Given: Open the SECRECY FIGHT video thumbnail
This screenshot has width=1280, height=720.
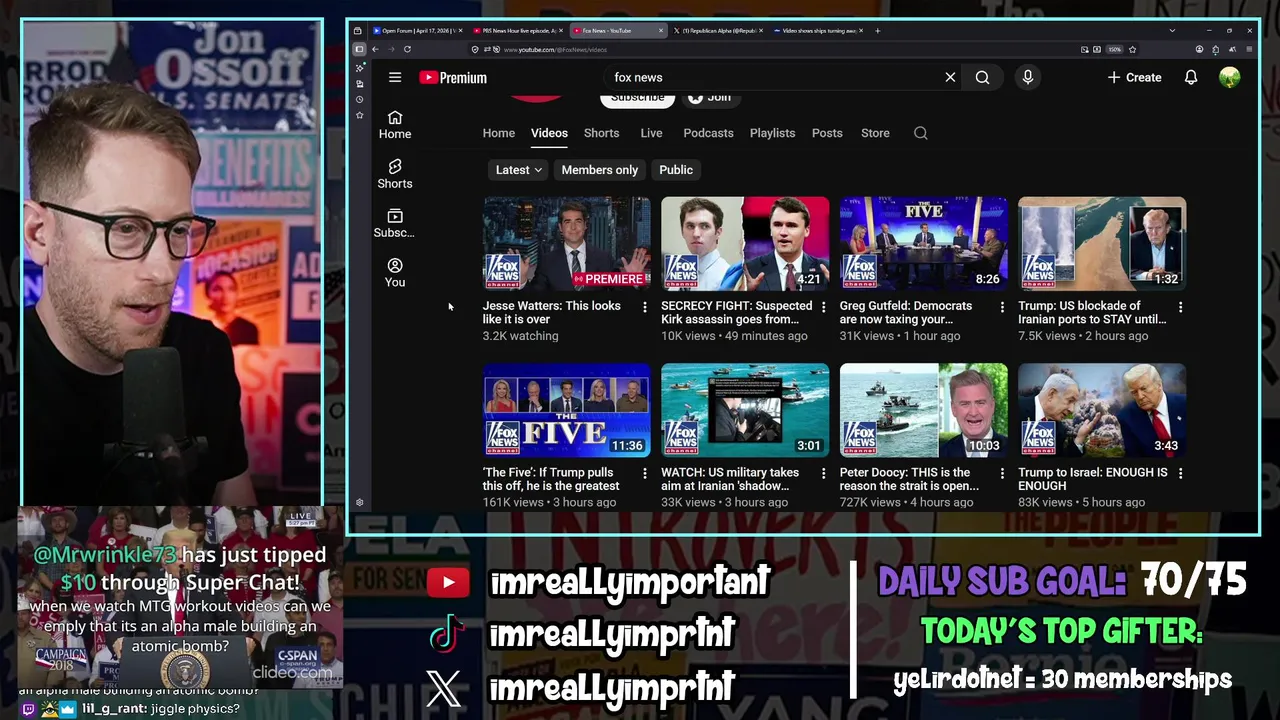Looking at the screenshot, I should pos(745,243).
